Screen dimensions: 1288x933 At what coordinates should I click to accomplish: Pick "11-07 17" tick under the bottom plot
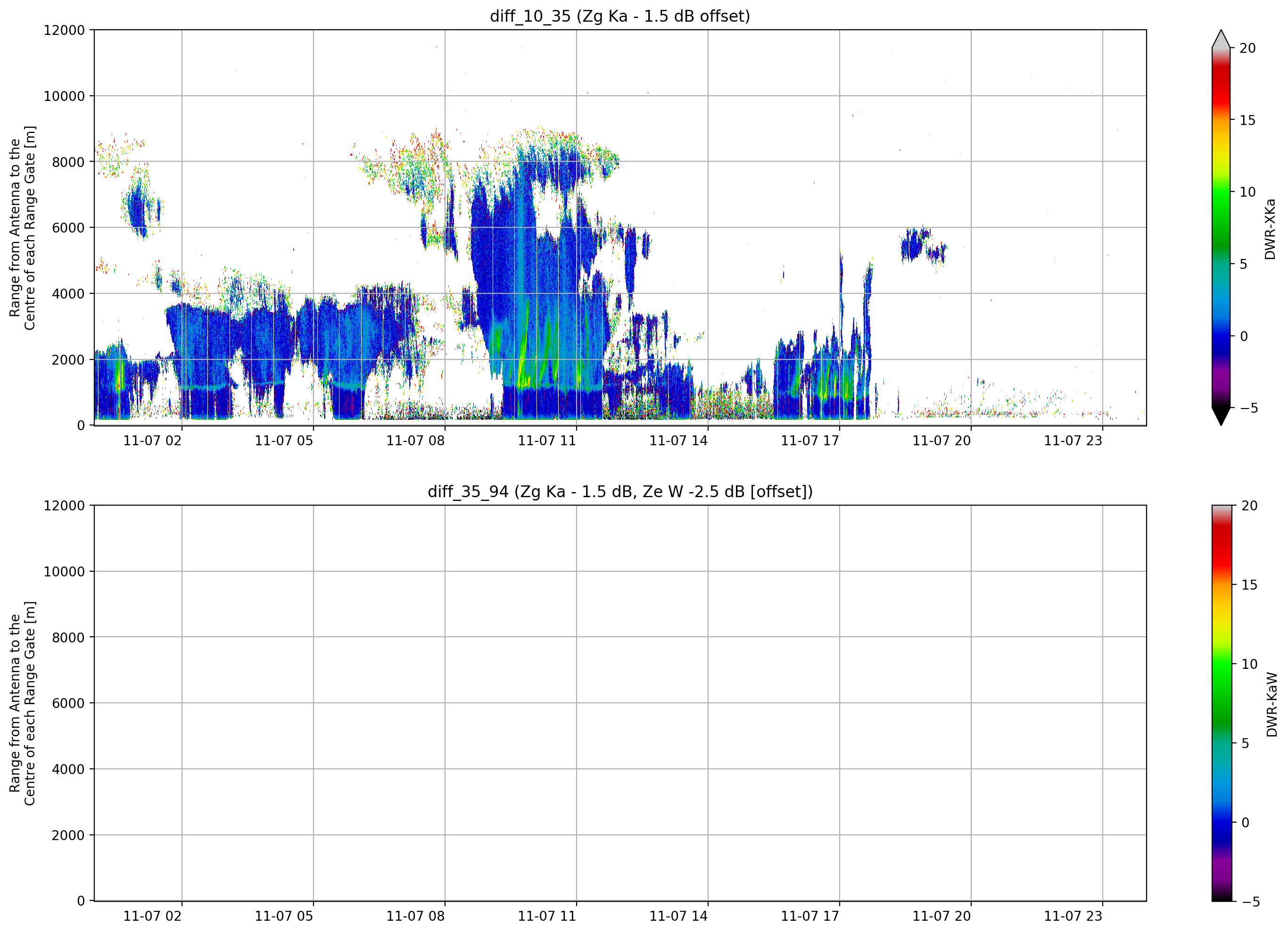pyautogui.click(x=810, y=916)
